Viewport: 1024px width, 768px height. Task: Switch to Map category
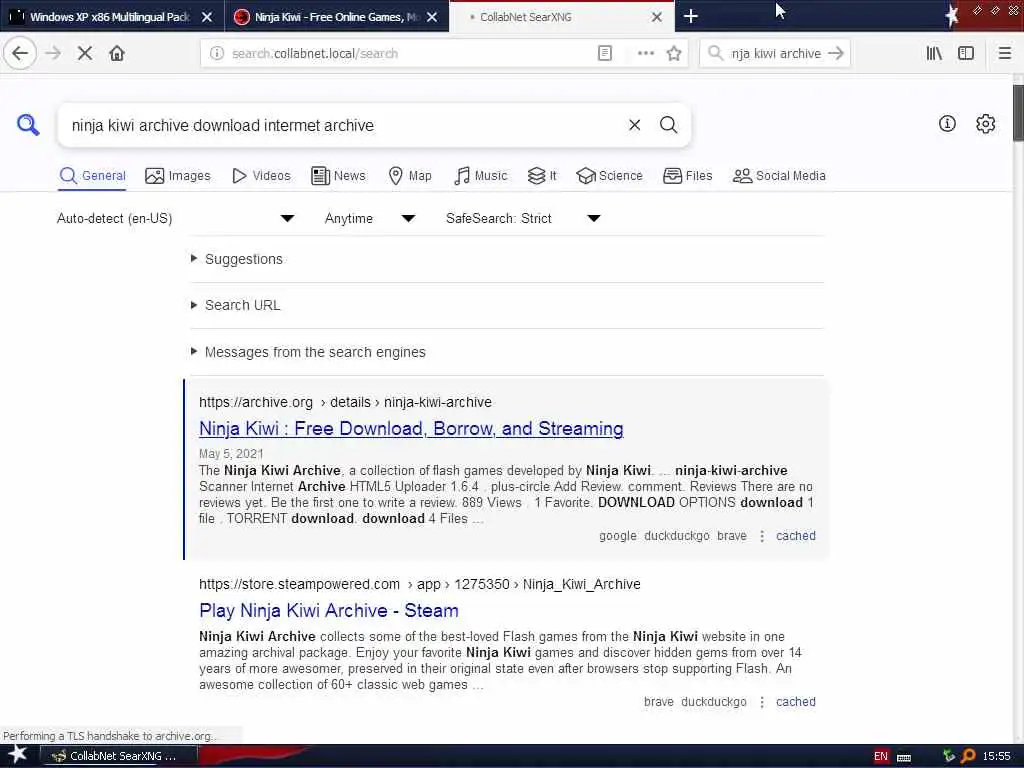tap(410, 176)
